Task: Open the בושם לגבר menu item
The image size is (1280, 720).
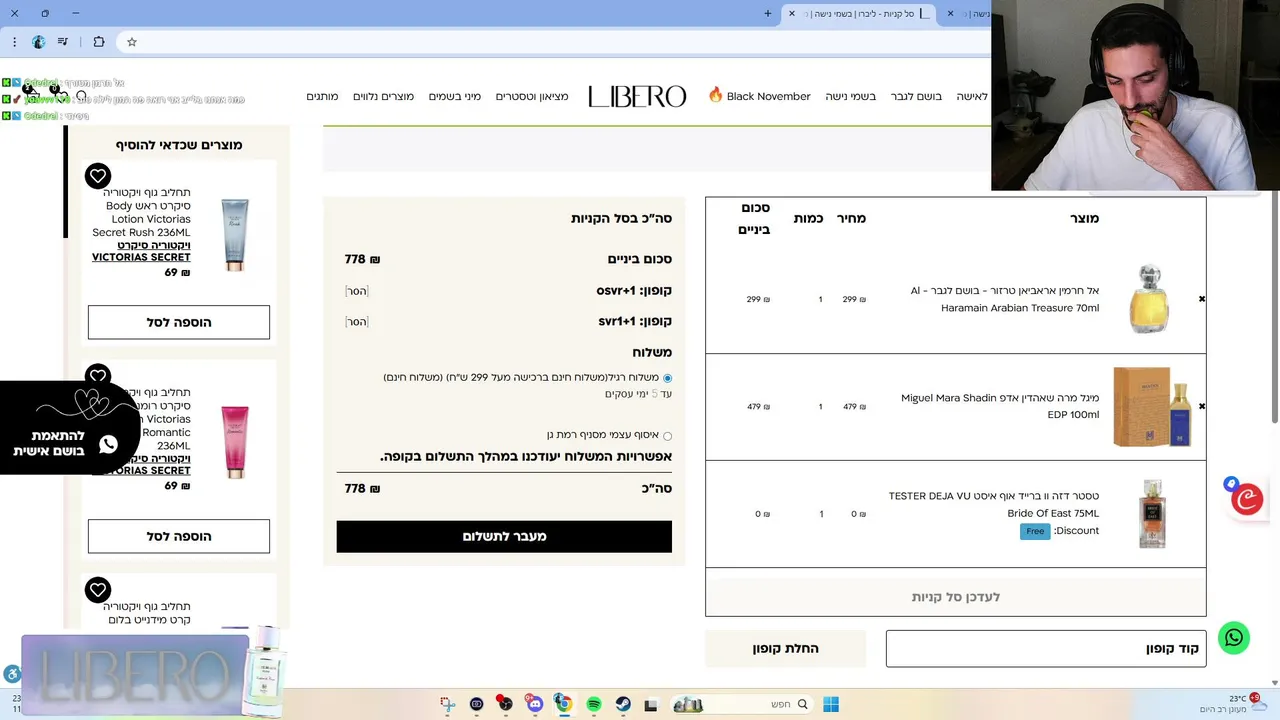Action: point(916,96)
